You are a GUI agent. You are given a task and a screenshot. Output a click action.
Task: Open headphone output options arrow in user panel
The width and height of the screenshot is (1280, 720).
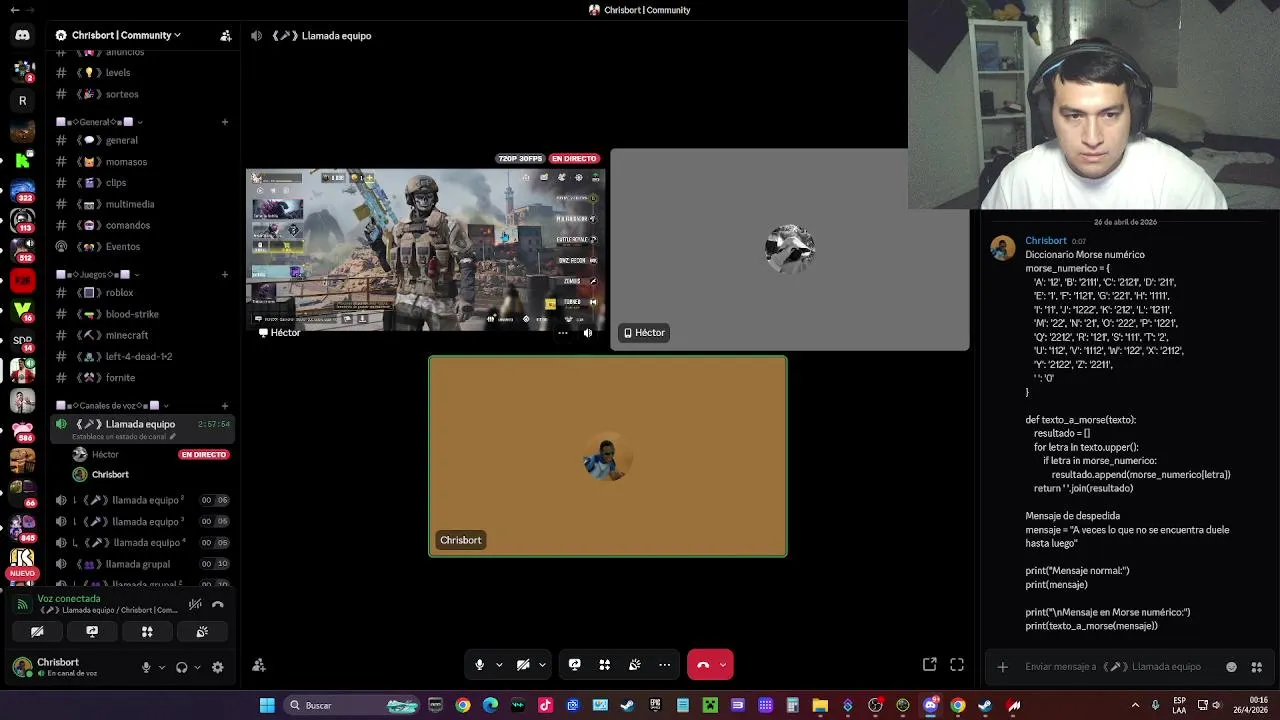point(197,667)
